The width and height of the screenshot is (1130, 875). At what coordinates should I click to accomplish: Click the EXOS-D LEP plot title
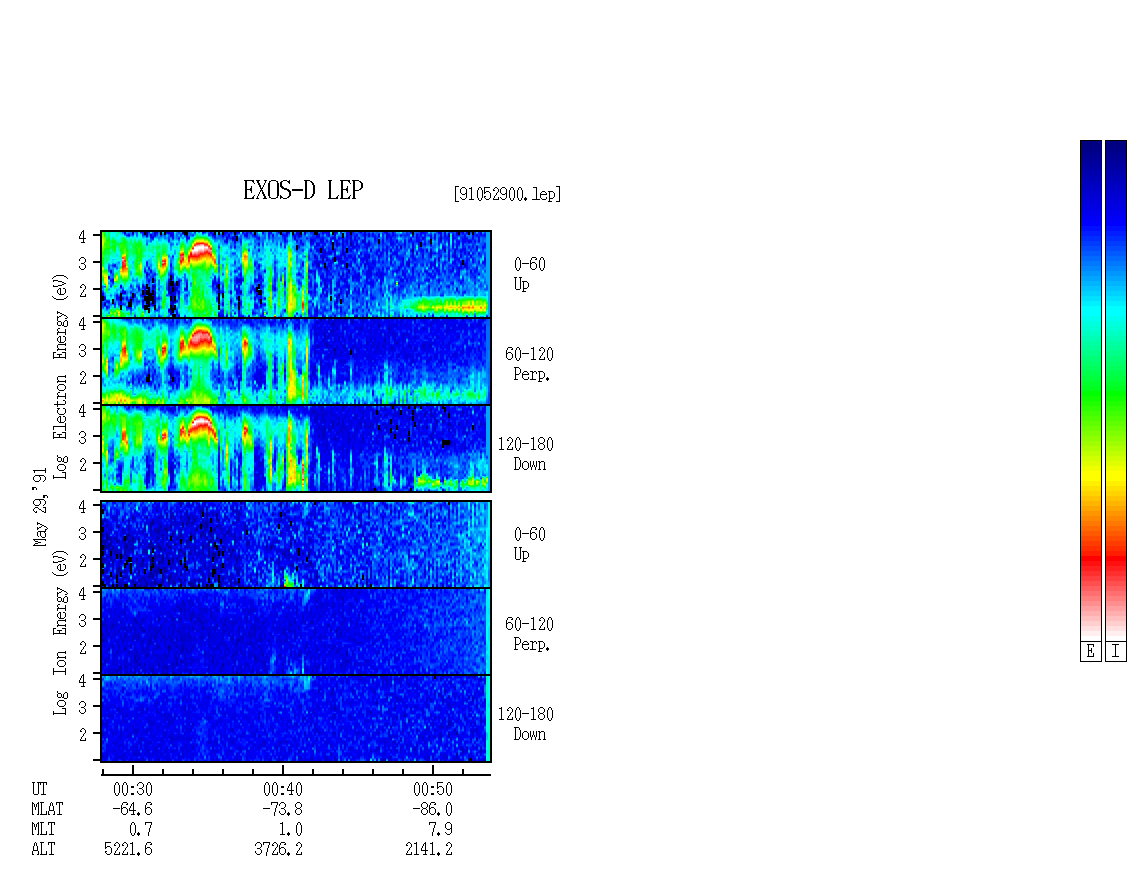[x=303, y=190]
